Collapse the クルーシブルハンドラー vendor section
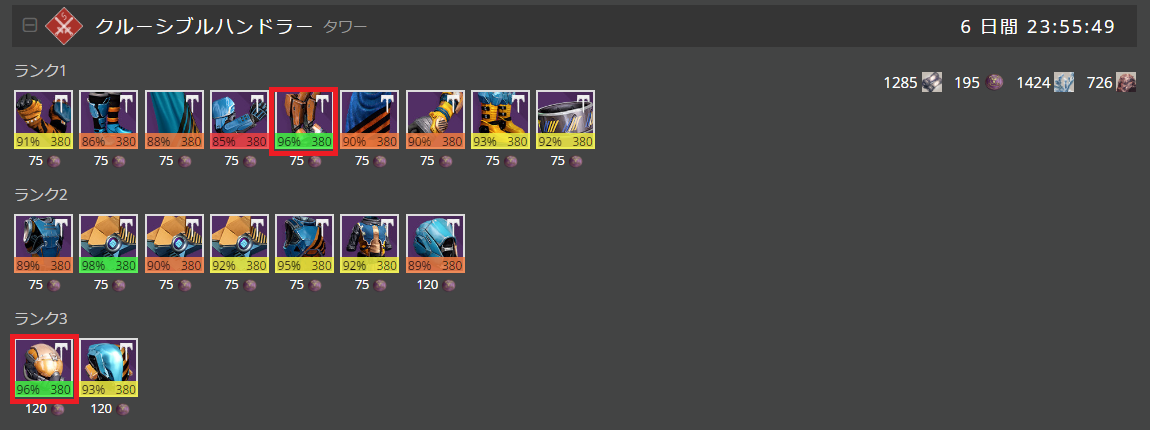This screenshot has width=1150, height=430. [30, 26]
